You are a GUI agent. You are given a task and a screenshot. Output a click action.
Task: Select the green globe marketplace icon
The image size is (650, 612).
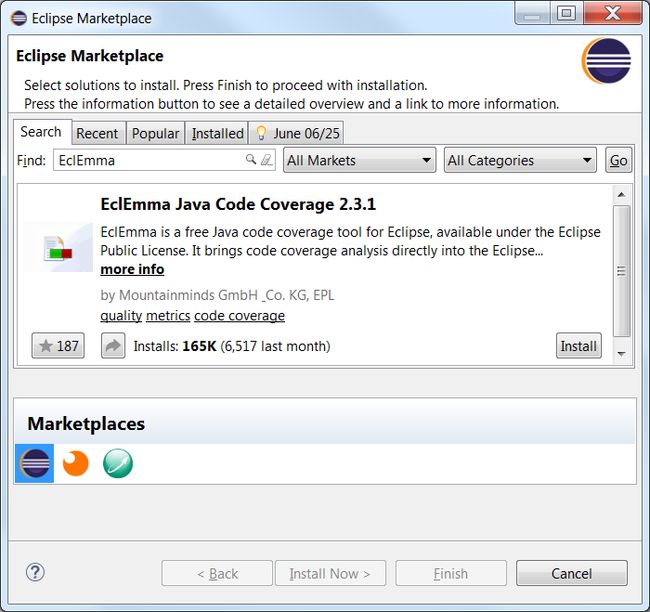tap(118, 463)
